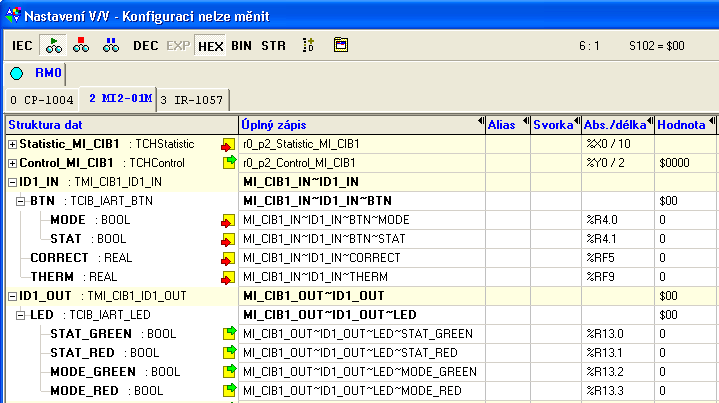Switch value display to BIN

(x=241, y=46)
